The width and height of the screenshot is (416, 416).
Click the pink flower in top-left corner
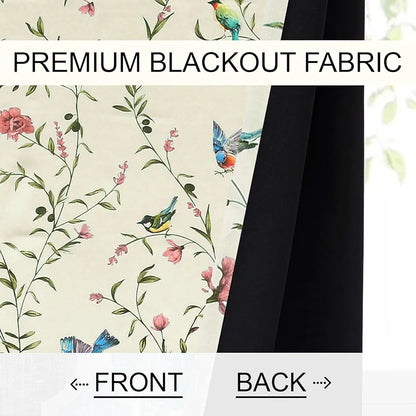(x=87, y=8)
